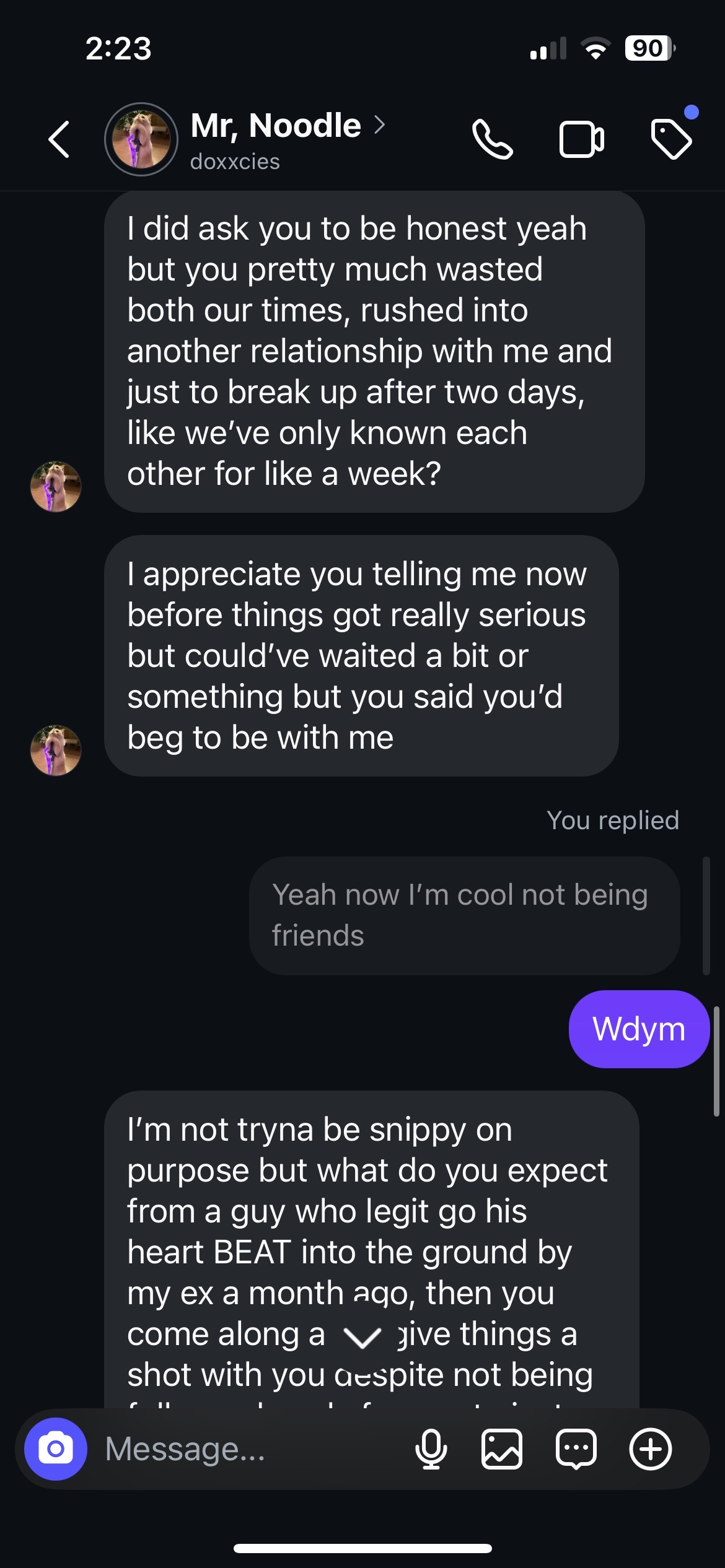
Task: Tap the plus icon for more options
Action: point(650,1449)
